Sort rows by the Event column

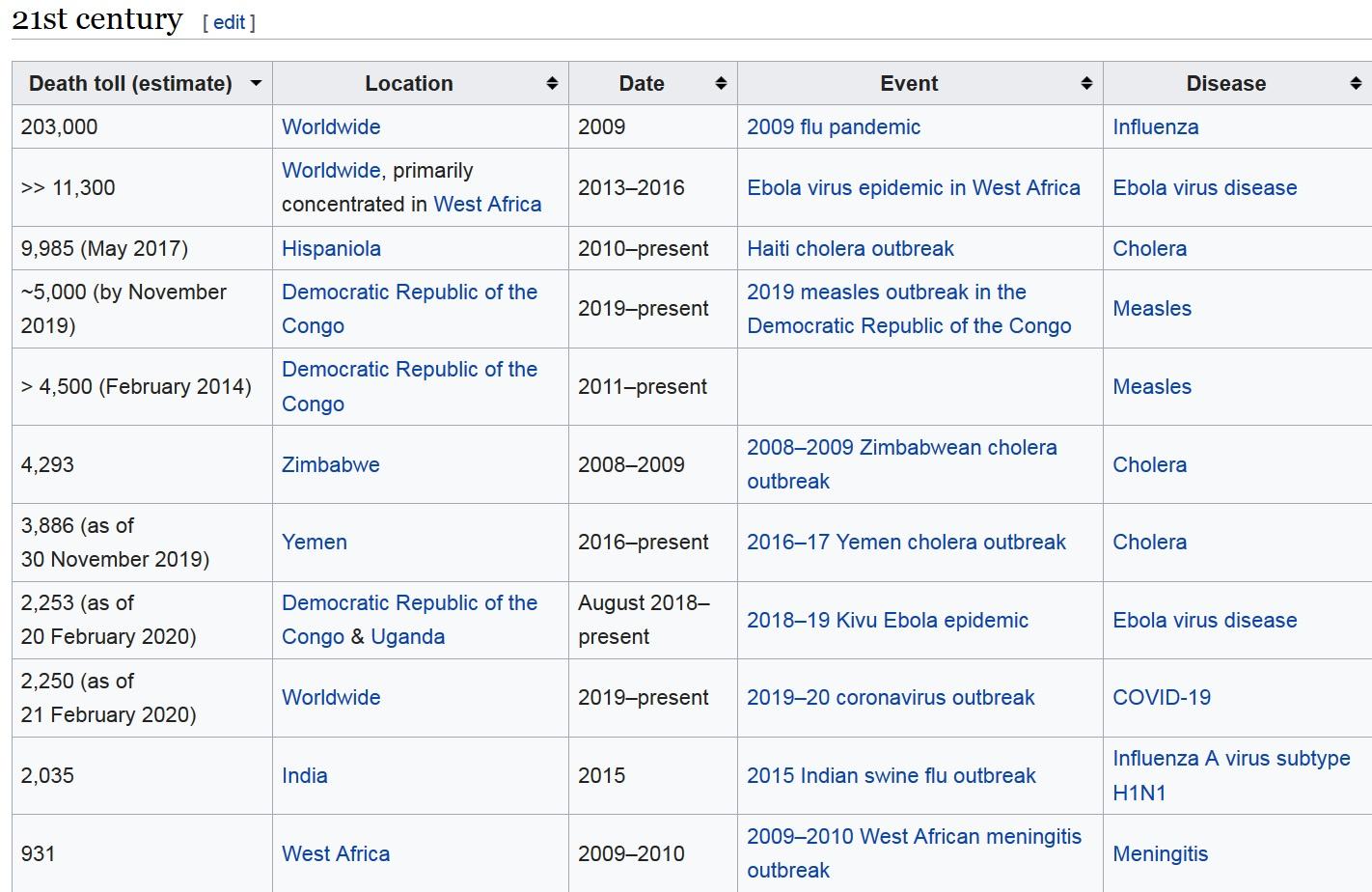[1086, 84]
